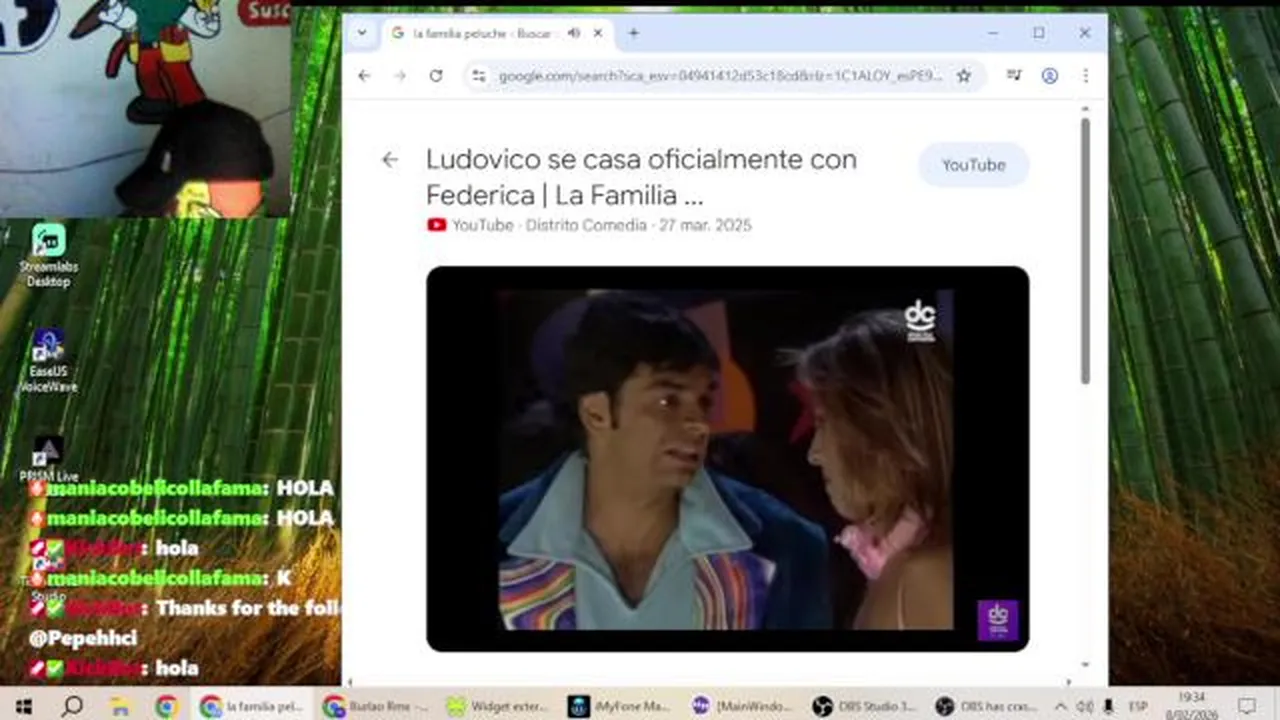
Task: Click 'Distrito Comedia' channel text
Action: tap(586, 225)
